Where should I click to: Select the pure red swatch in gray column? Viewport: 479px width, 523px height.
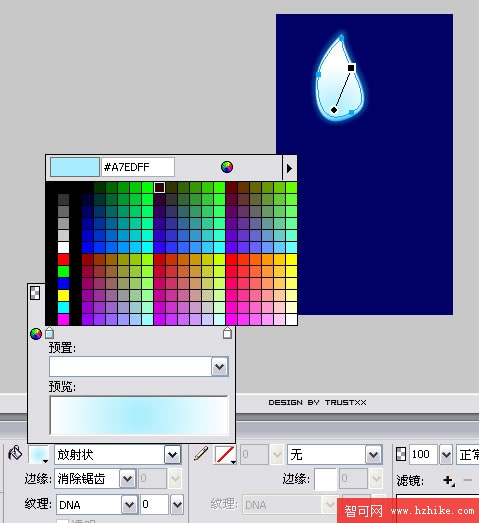click(x=63, y=259)
